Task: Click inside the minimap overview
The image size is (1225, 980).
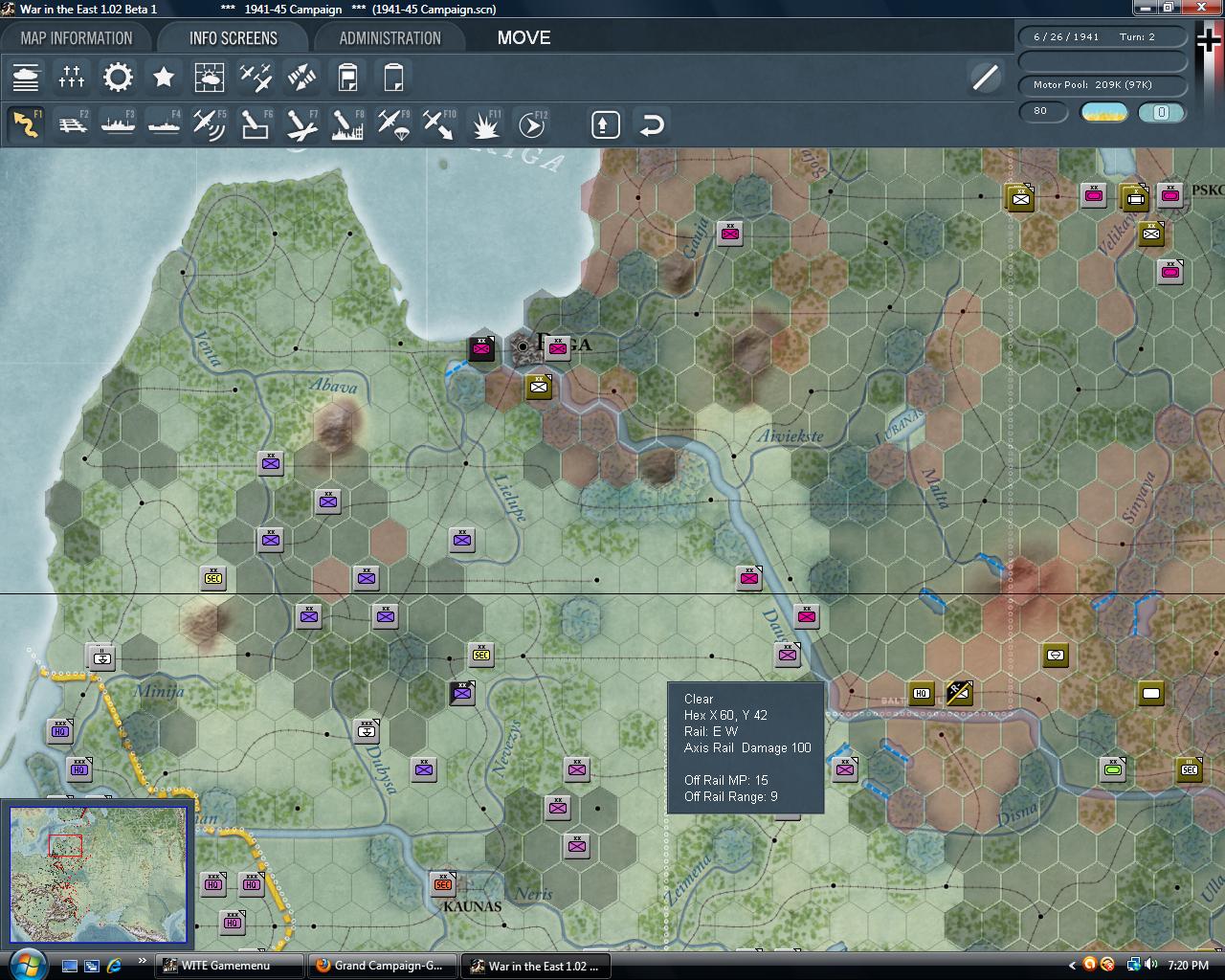Action: point(99,875)
